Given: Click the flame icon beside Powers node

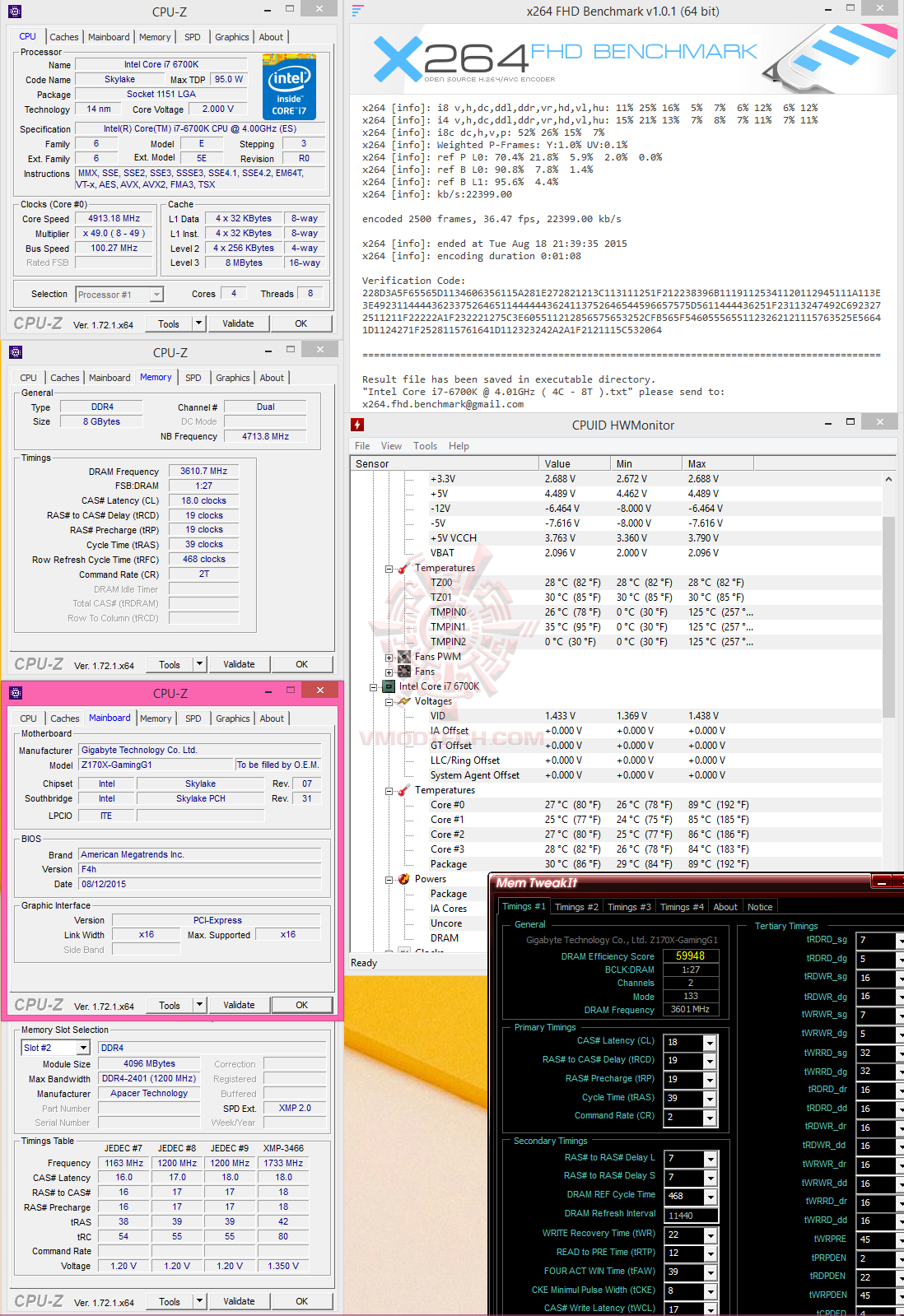Looking at the screenshot, I should (x=404, y=879).
